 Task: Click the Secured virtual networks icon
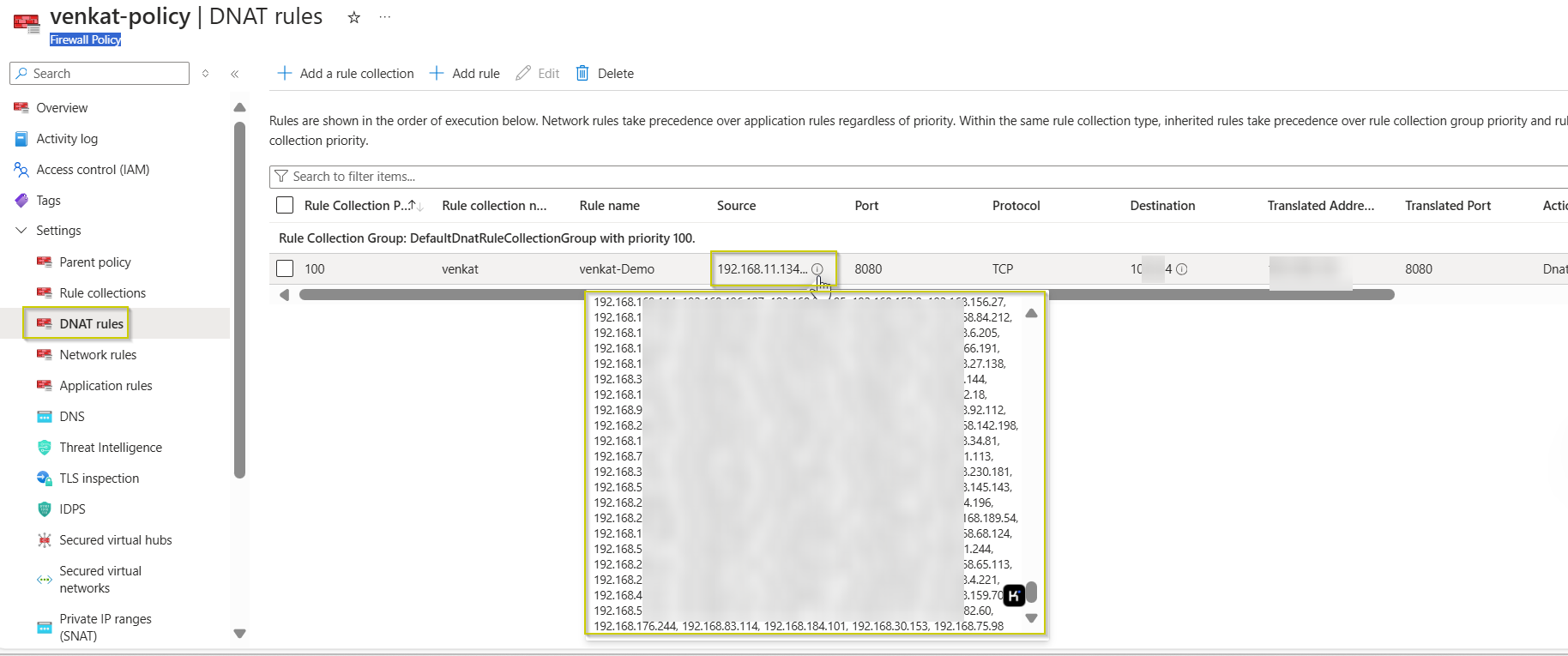(45, 580)
